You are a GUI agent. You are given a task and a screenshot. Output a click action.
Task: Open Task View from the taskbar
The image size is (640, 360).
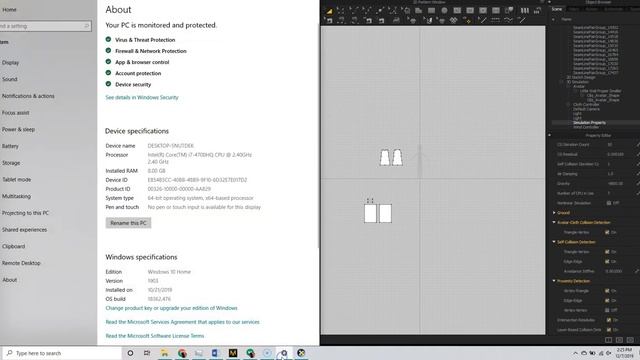point(147,353)
